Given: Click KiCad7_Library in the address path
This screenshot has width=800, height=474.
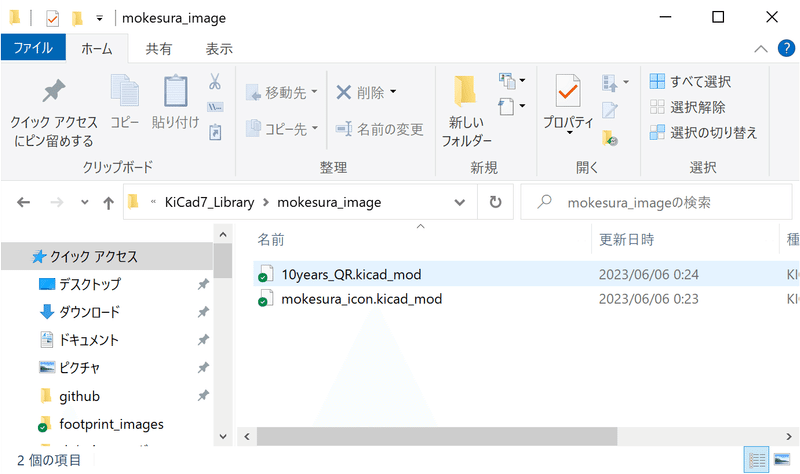Looking at the screenshot, I should (209, 203).
